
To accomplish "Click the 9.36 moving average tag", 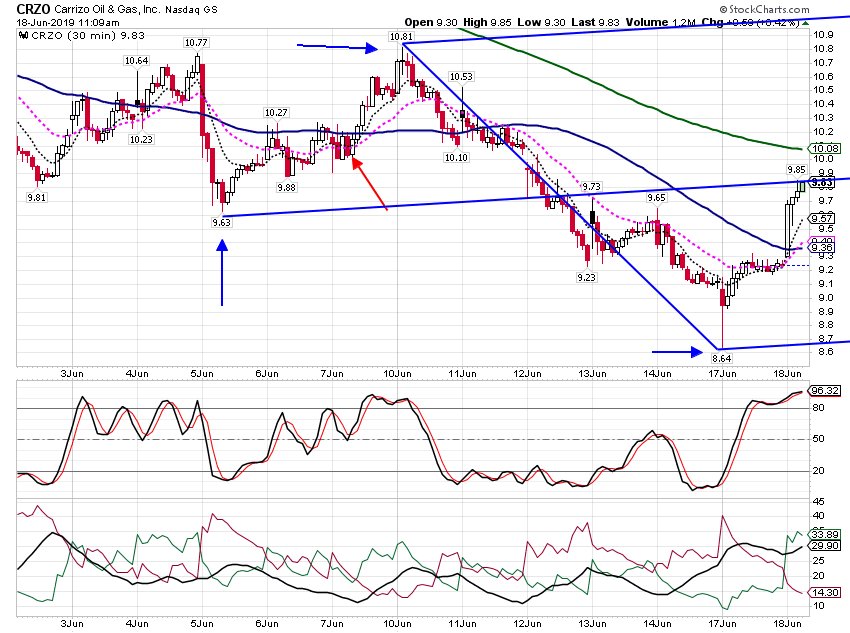I will (x=822, y=247).
